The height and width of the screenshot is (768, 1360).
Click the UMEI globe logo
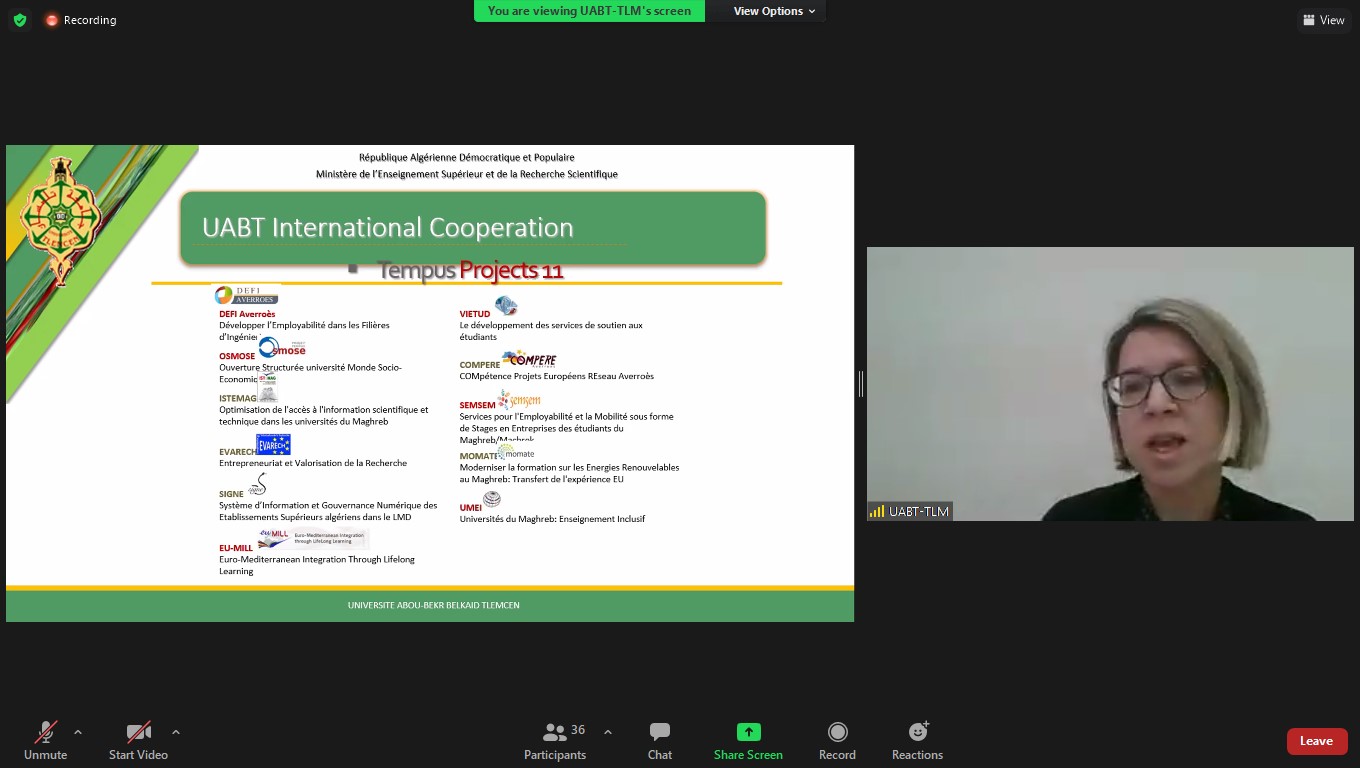492,499
